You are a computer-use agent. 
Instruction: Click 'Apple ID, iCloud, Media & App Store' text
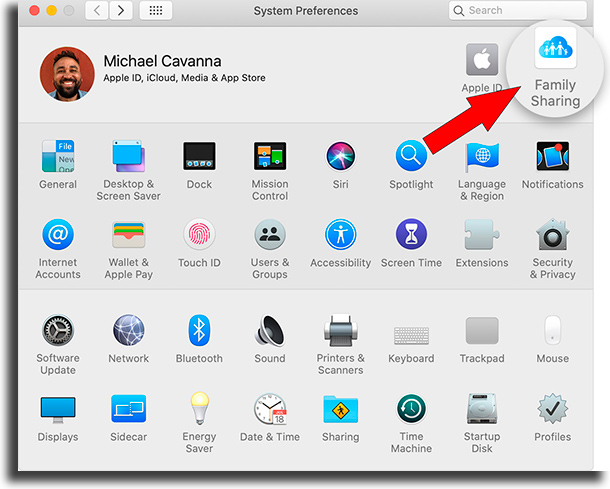pos(184,78)
